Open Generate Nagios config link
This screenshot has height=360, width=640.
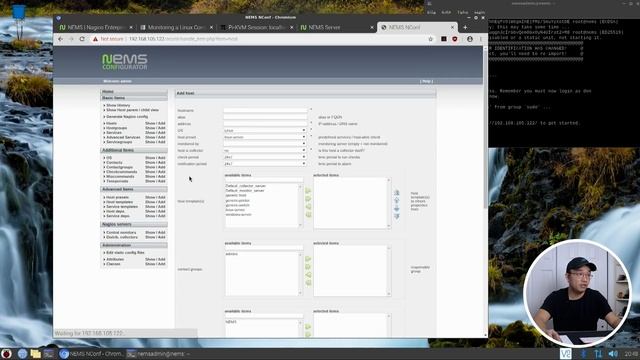point(127,117)
